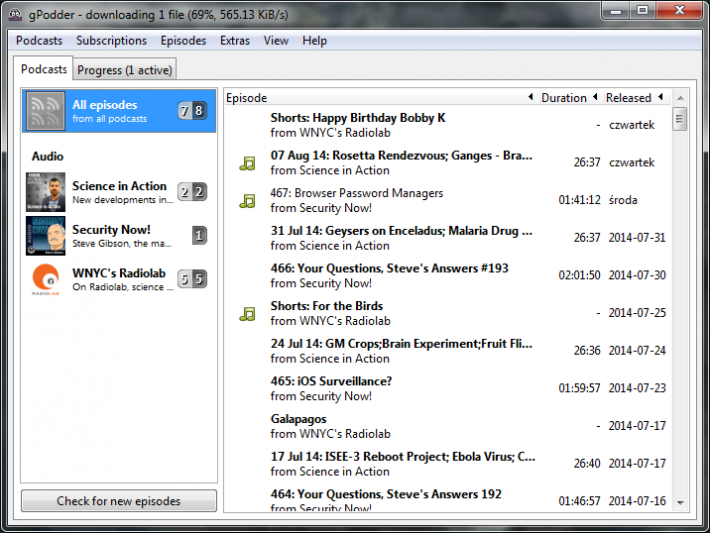Click the 02:01:50 duration value

[x=579, y=275]
